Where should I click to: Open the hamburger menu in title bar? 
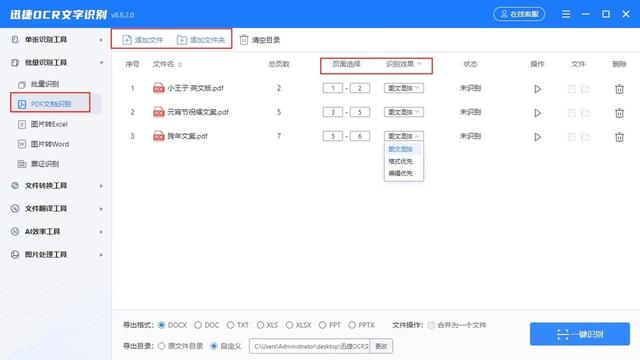point(566,14)
